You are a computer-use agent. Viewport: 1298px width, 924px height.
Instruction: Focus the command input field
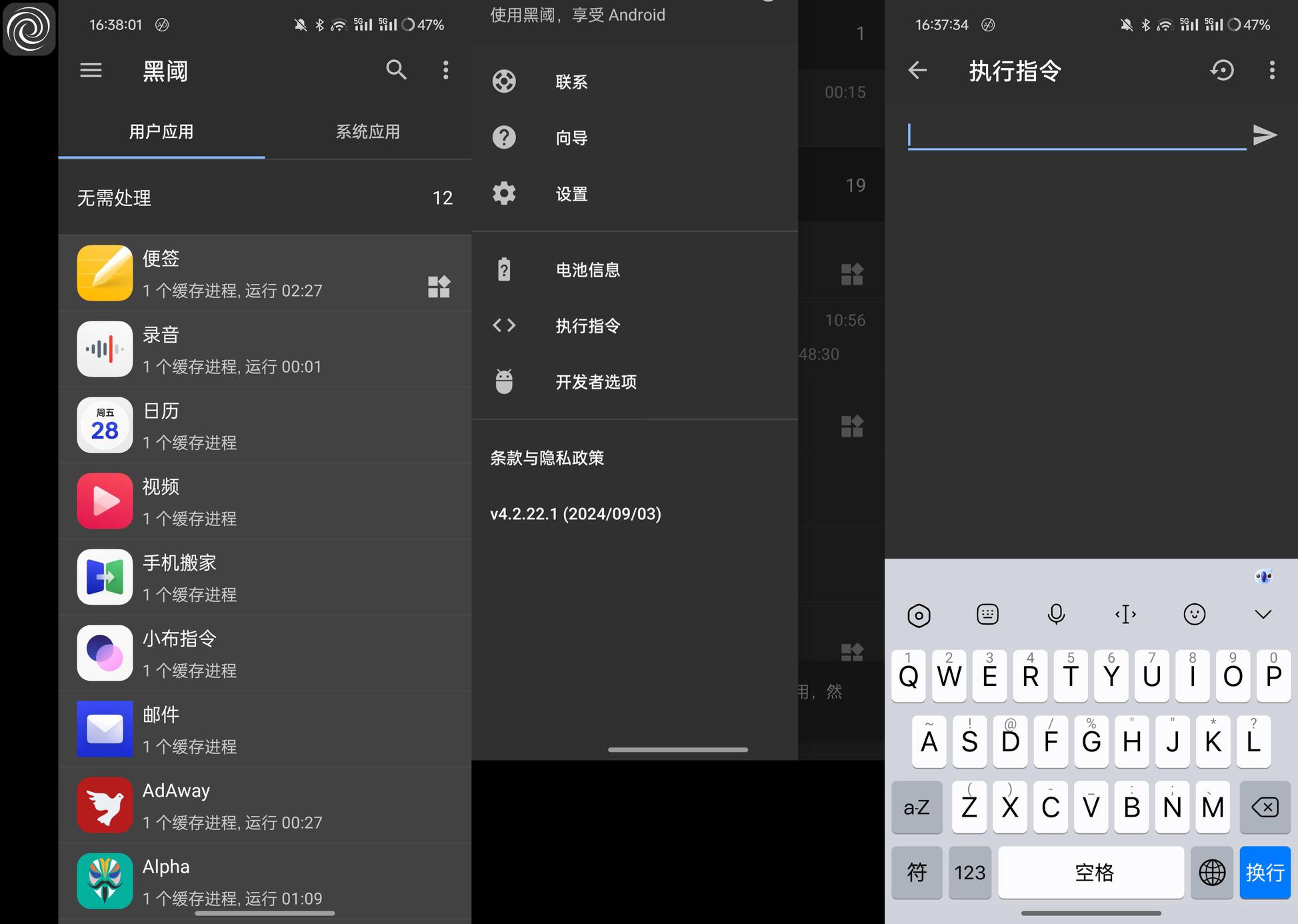[1076, 135]
